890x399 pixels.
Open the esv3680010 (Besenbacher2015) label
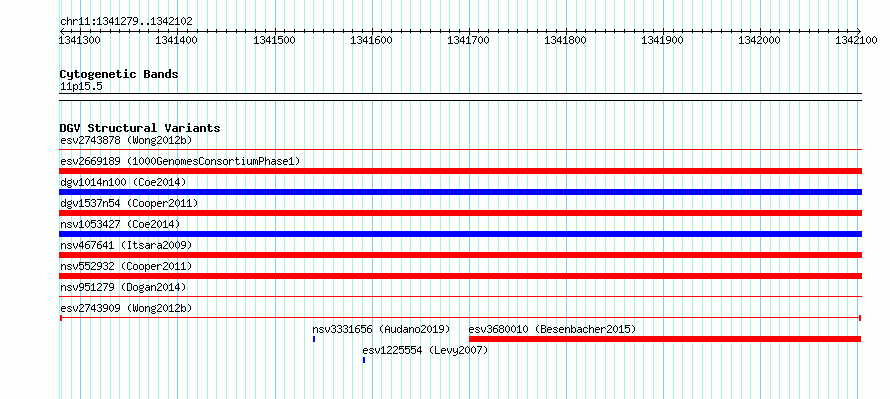pos(552,329)
